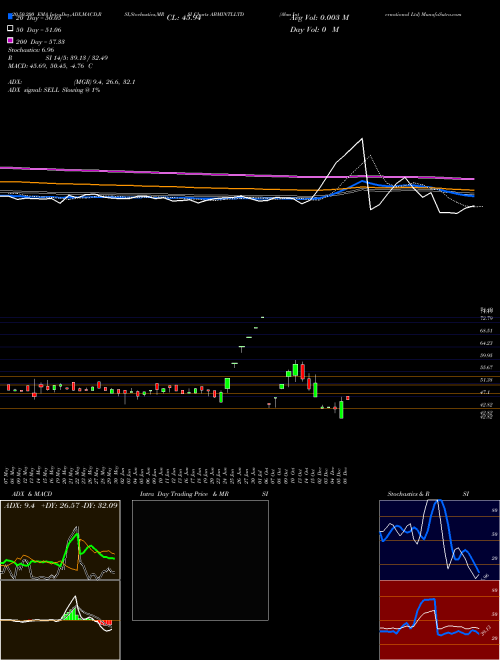Open the MACD histogram chart panel
500x660 pixels.
point(60,620)
